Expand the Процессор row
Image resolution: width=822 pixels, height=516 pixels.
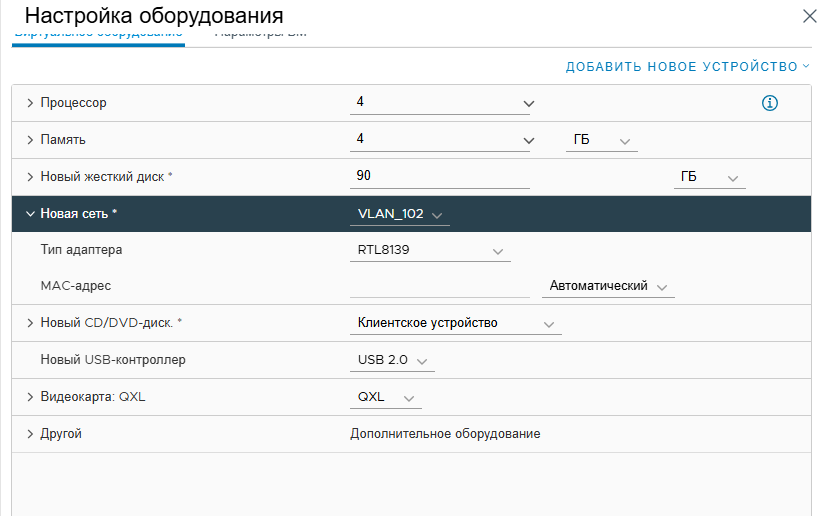pyautogui.click(x=30, y=103)
